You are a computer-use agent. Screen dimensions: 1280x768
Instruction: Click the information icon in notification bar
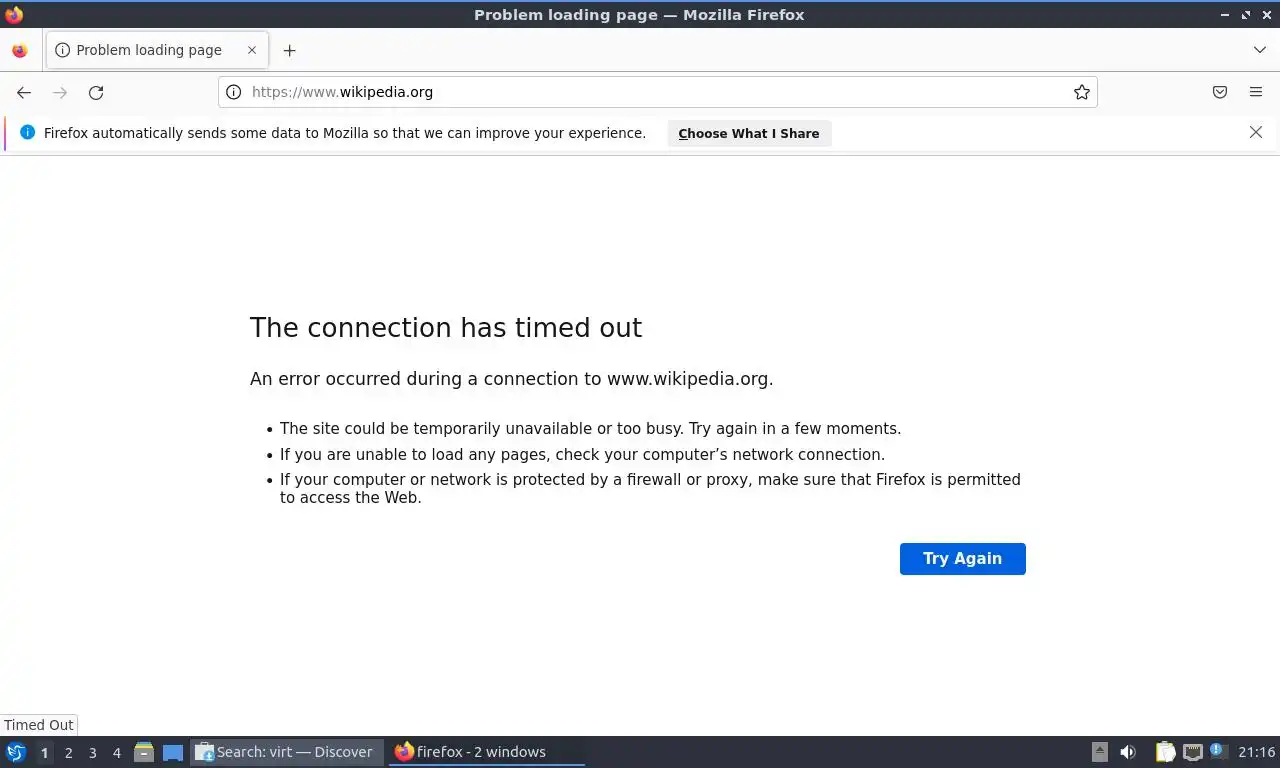coord(27,132)
